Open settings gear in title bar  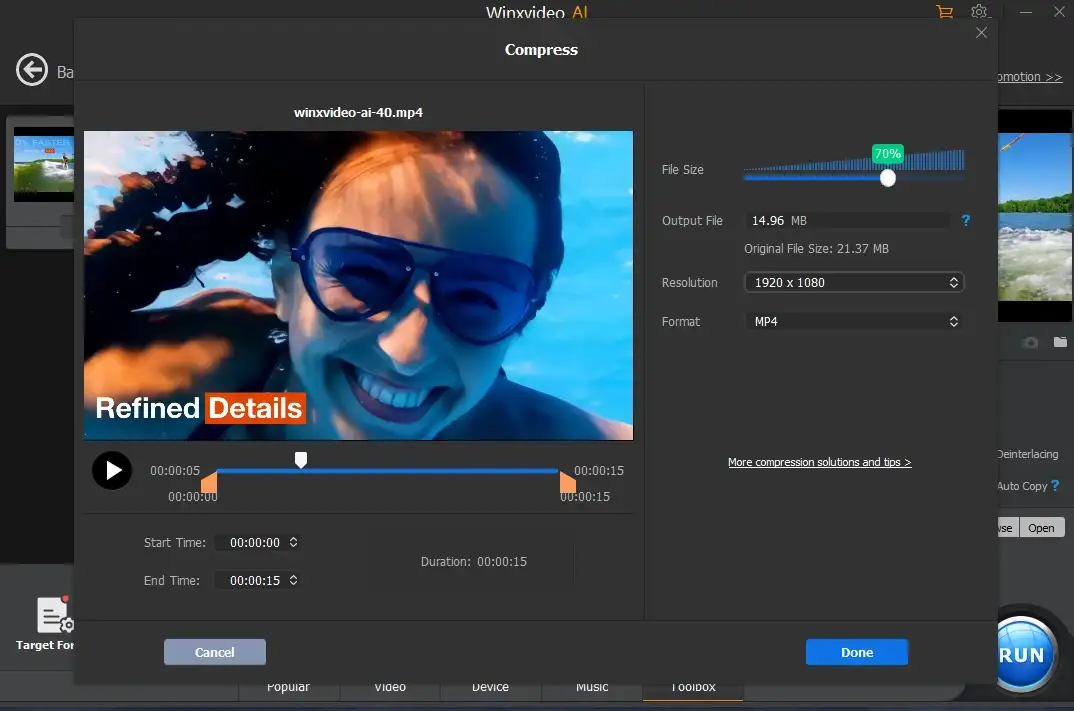click(979, 12)
